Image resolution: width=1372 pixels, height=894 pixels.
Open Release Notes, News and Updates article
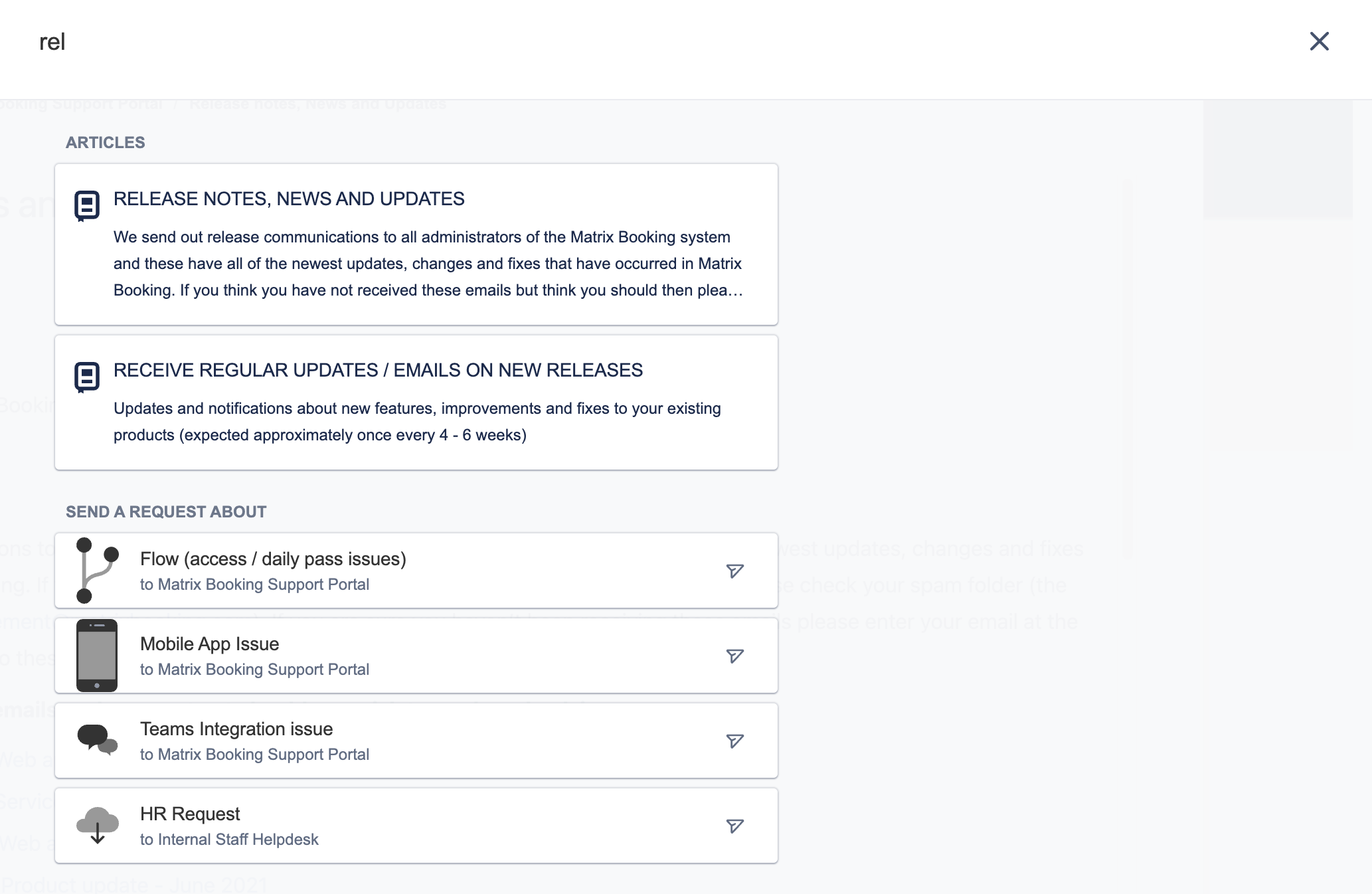(x=289, y=199)
